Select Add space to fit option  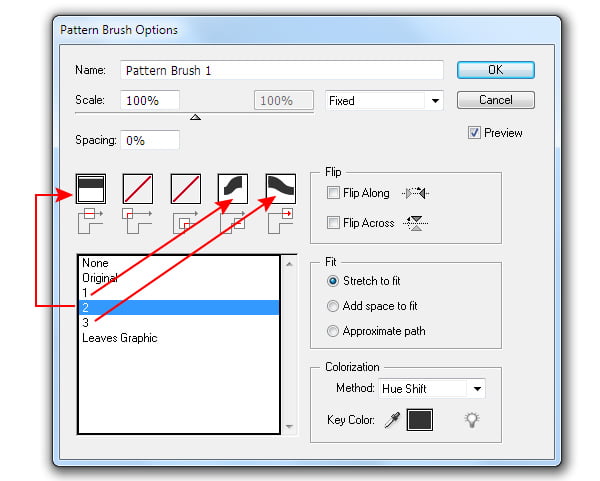(x=333, y=306)
